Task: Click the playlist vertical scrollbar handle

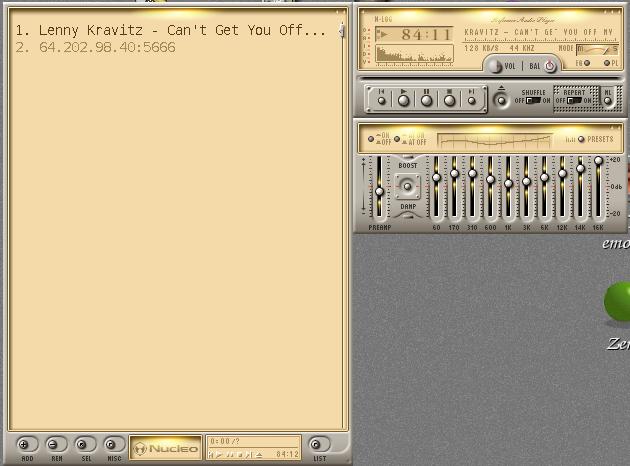Action: coord(342,31)
